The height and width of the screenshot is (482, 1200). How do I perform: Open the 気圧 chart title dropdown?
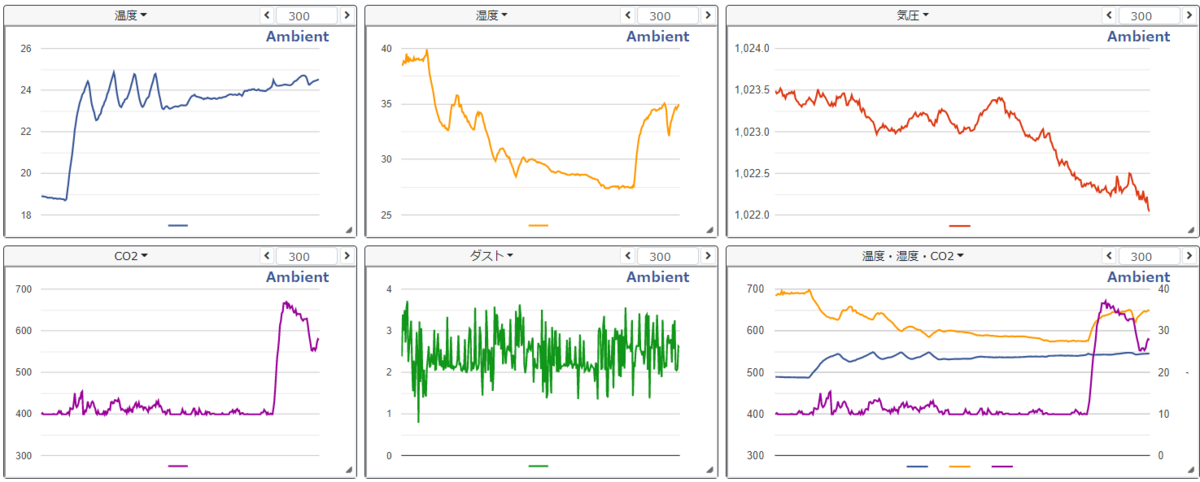[912, 15]
